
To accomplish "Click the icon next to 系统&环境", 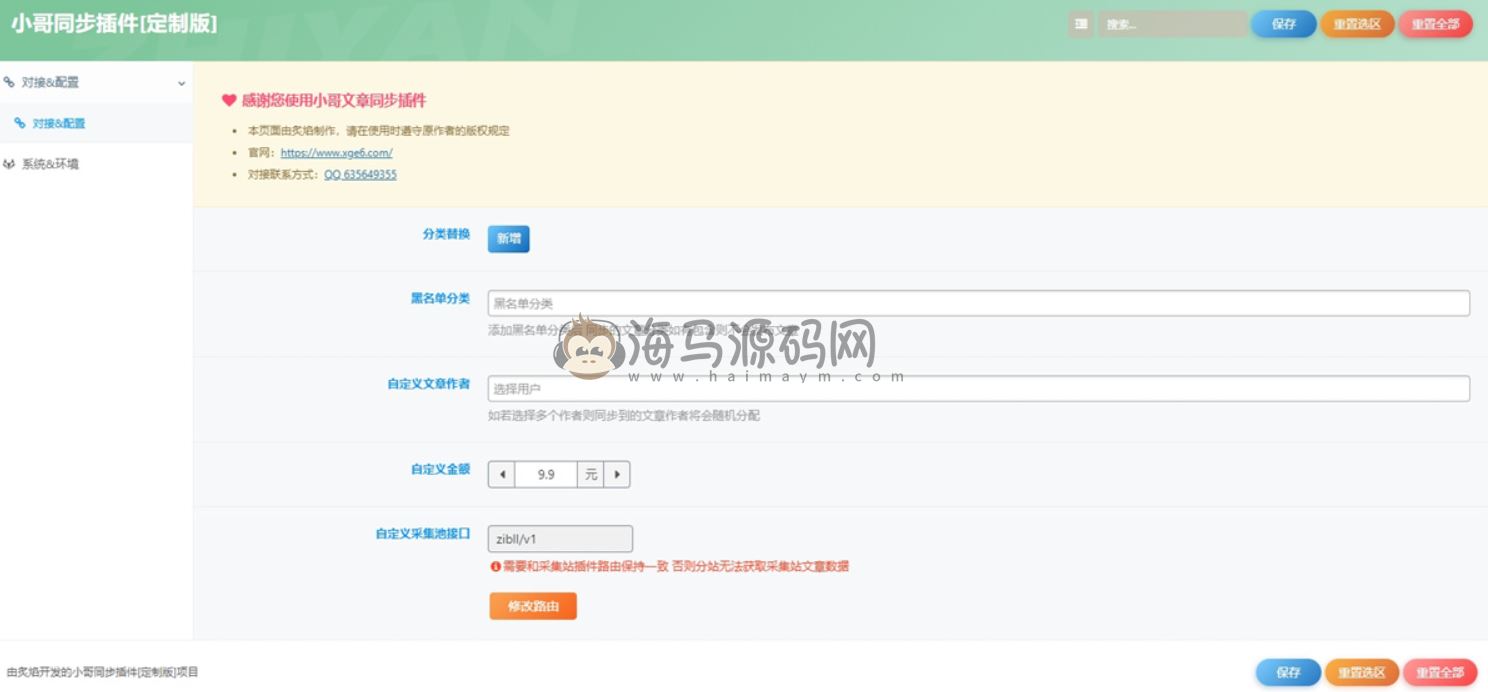I will 9,164.
